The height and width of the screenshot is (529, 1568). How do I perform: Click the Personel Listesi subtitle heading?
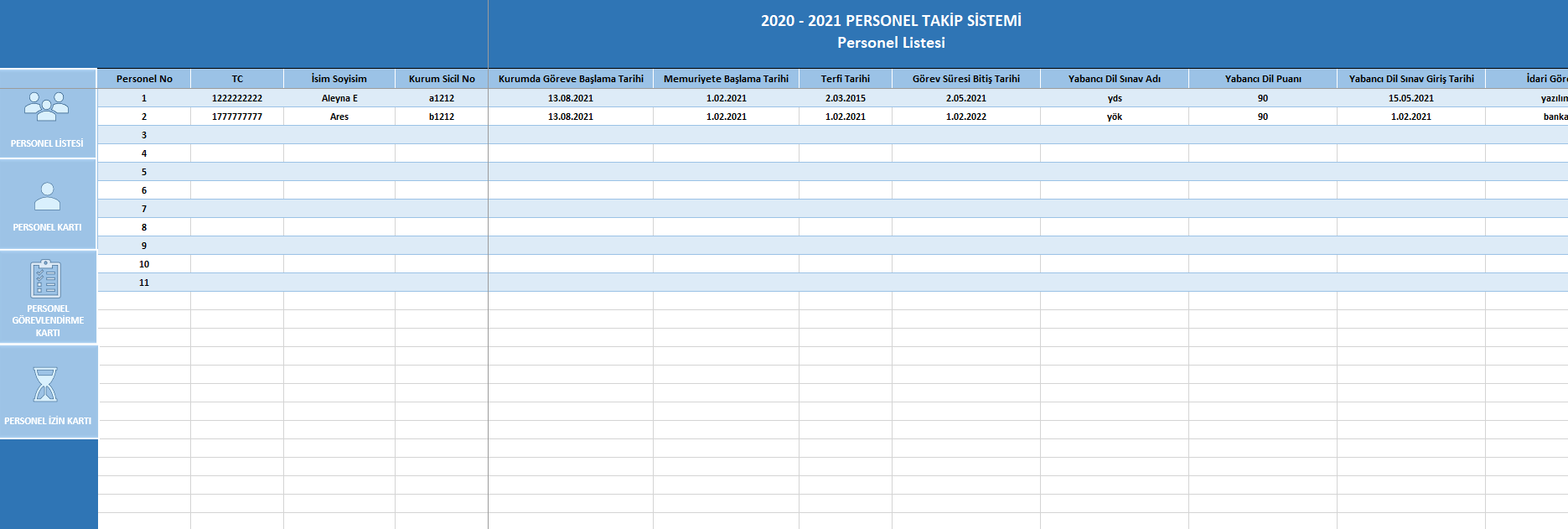(891, 43)
